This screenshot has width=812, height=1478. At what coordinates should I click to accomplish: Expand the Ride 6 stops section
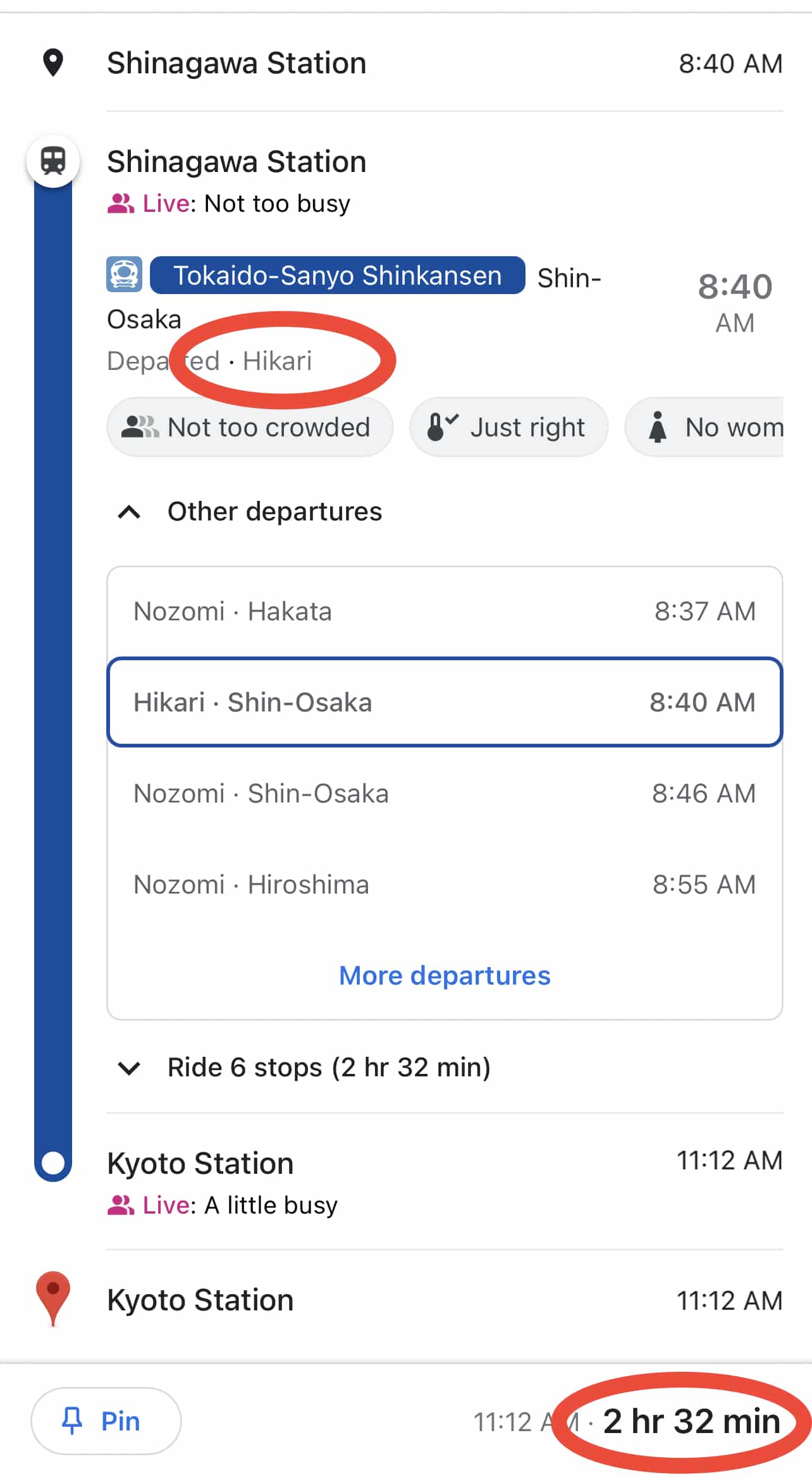click(x=129, y=1068)
